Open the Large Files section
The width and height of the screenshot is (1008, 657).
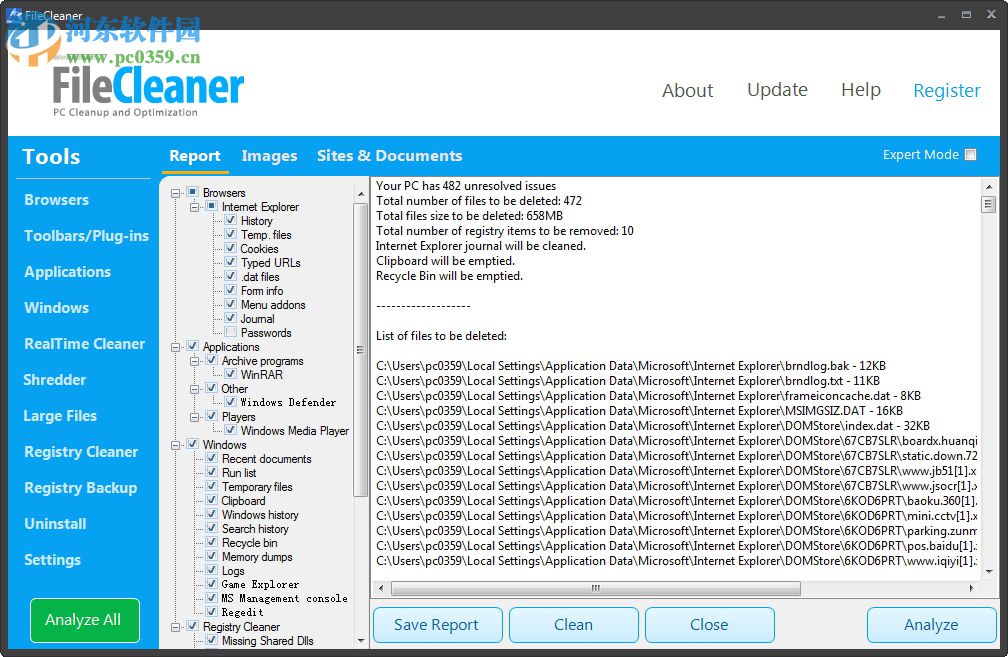62,416
